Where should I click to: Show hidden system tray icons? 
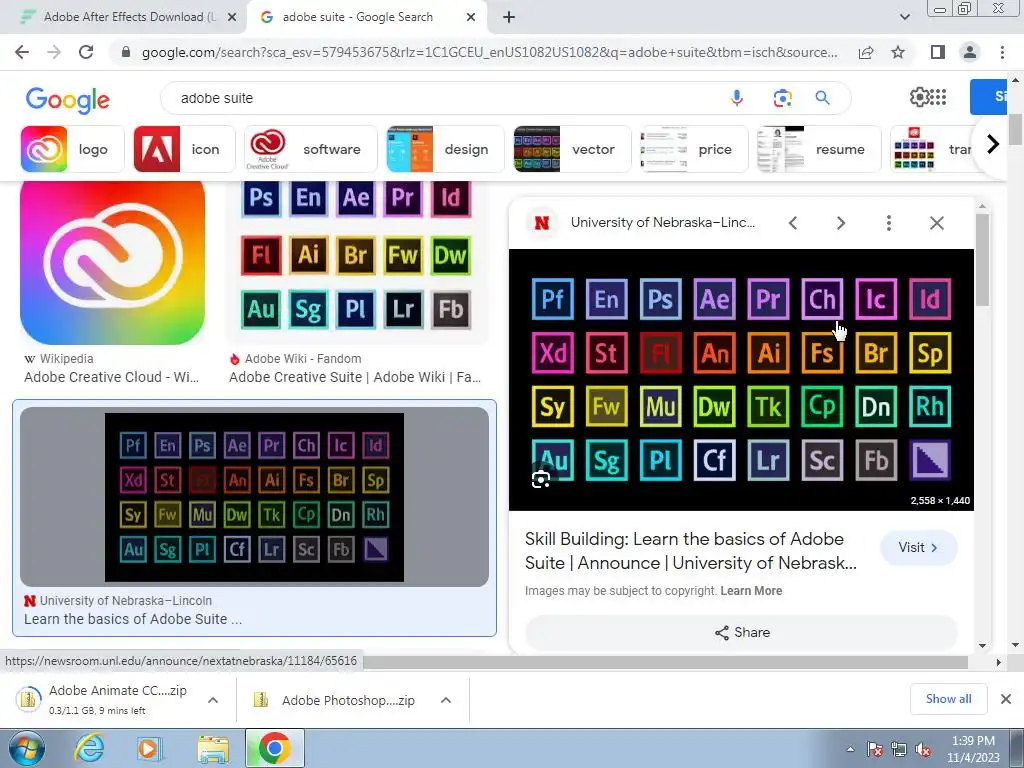tap(850, 750)
